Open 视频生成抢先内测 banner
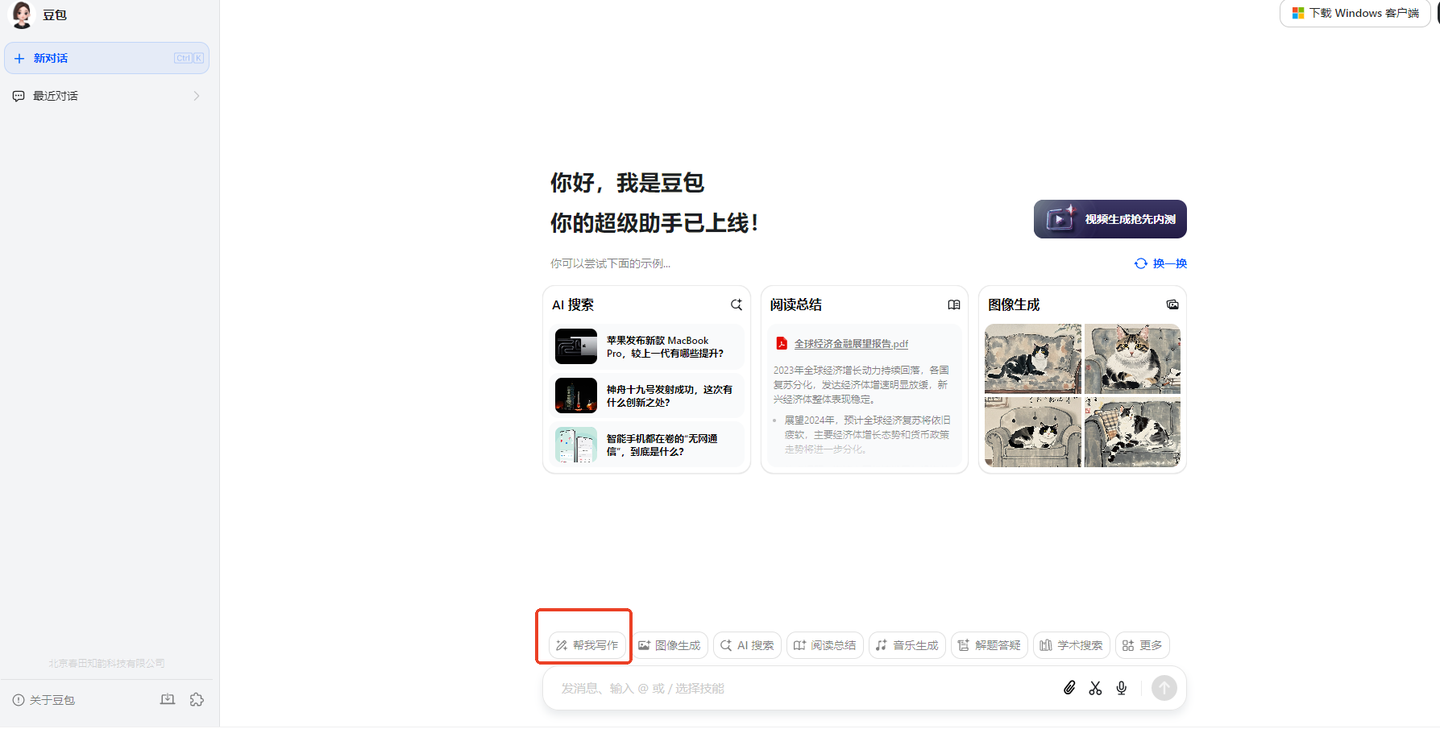1440x729 pixels. tap(1110, 219)
